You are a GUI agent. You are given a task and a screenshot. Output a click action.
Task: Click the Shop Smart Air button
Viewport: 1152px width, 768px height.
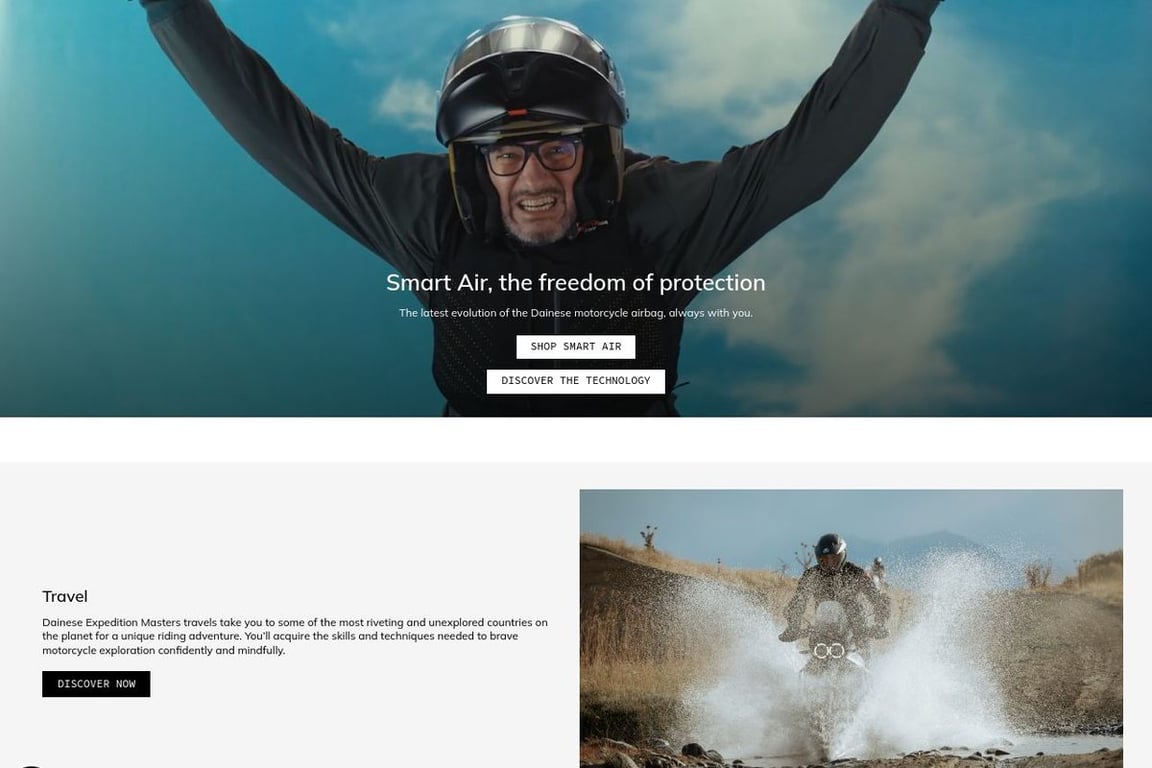click(x=575, y=347)
